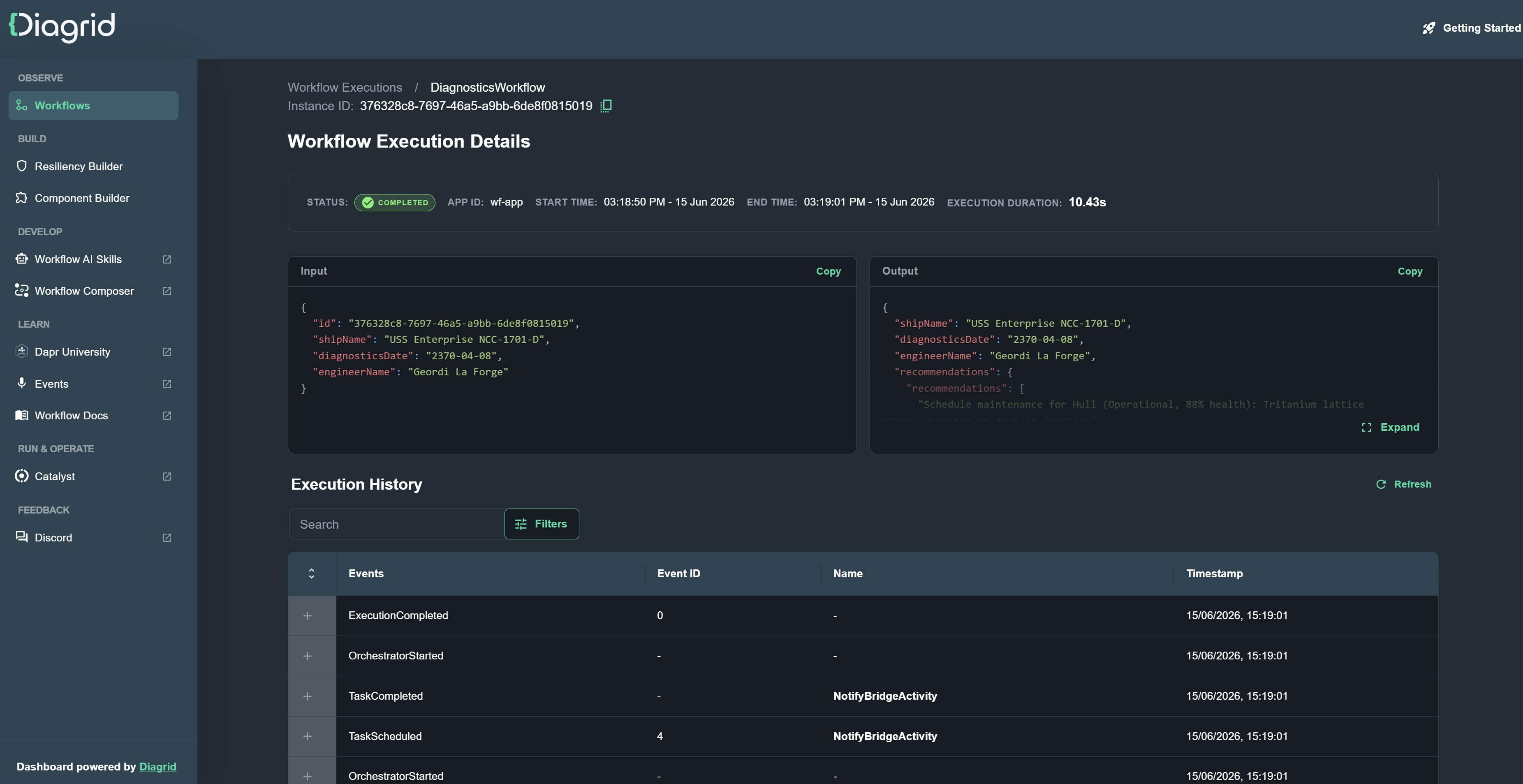Sort by Timestamp column header
This screenshot has height=784, width=1523.
click(1214, 574)
